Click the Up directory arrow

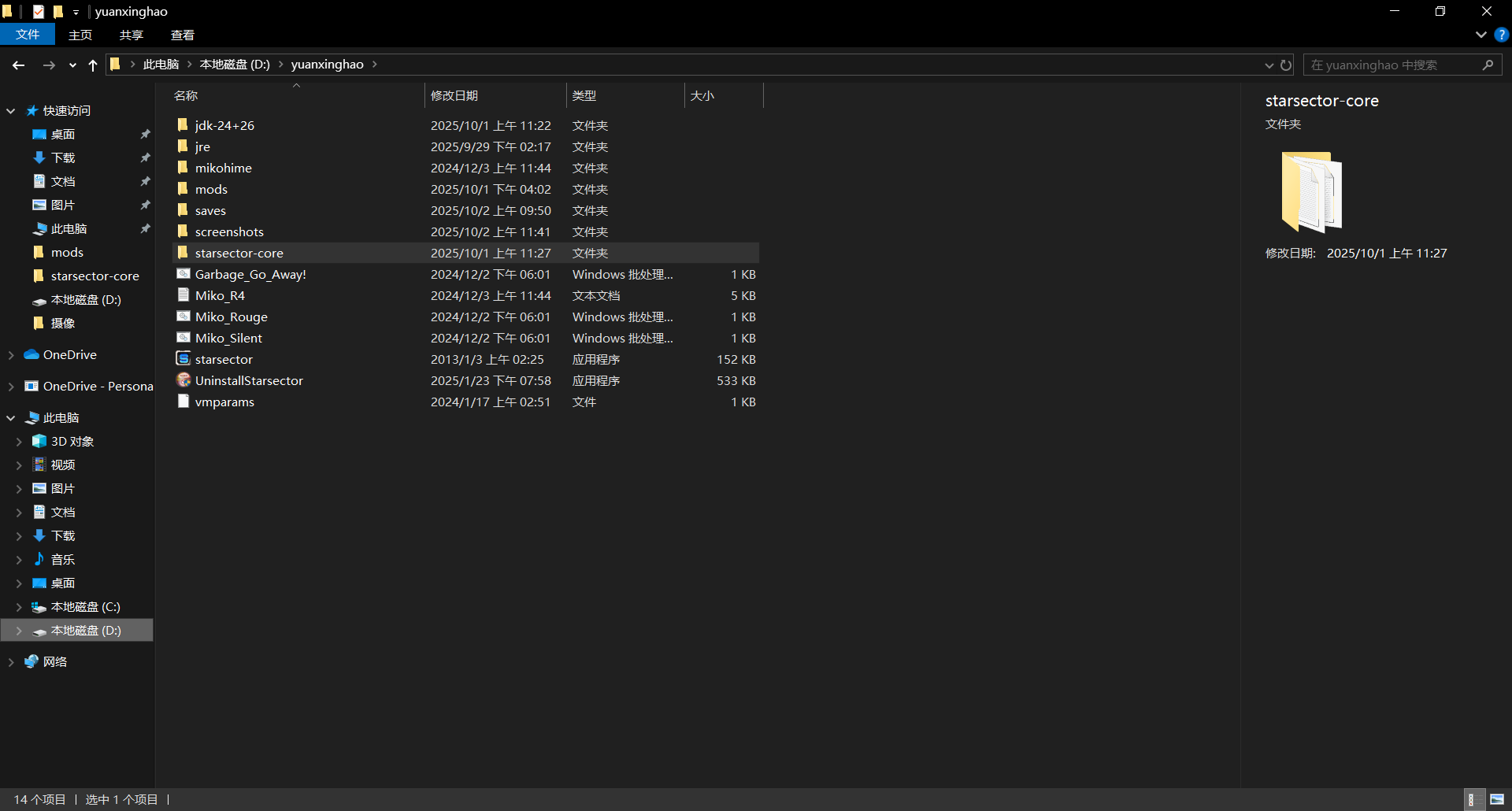tap(93, 65)
